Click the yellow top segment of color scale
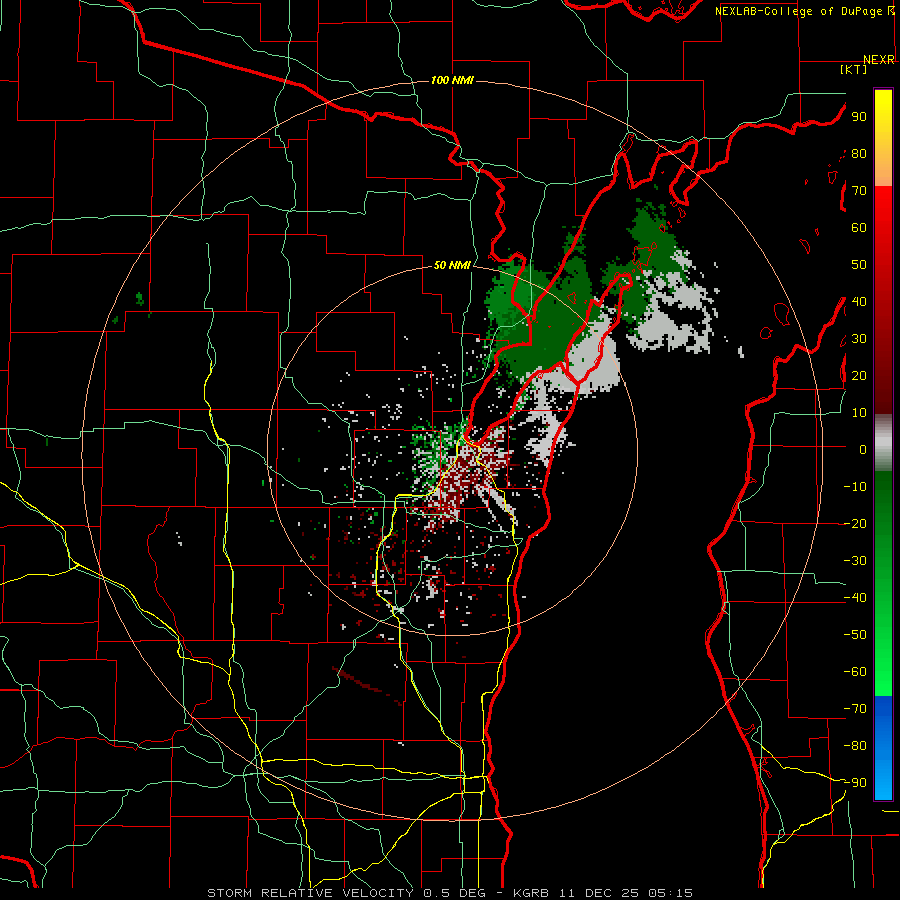Viewport: 900px width, 900px height. [x=883, y=138]
